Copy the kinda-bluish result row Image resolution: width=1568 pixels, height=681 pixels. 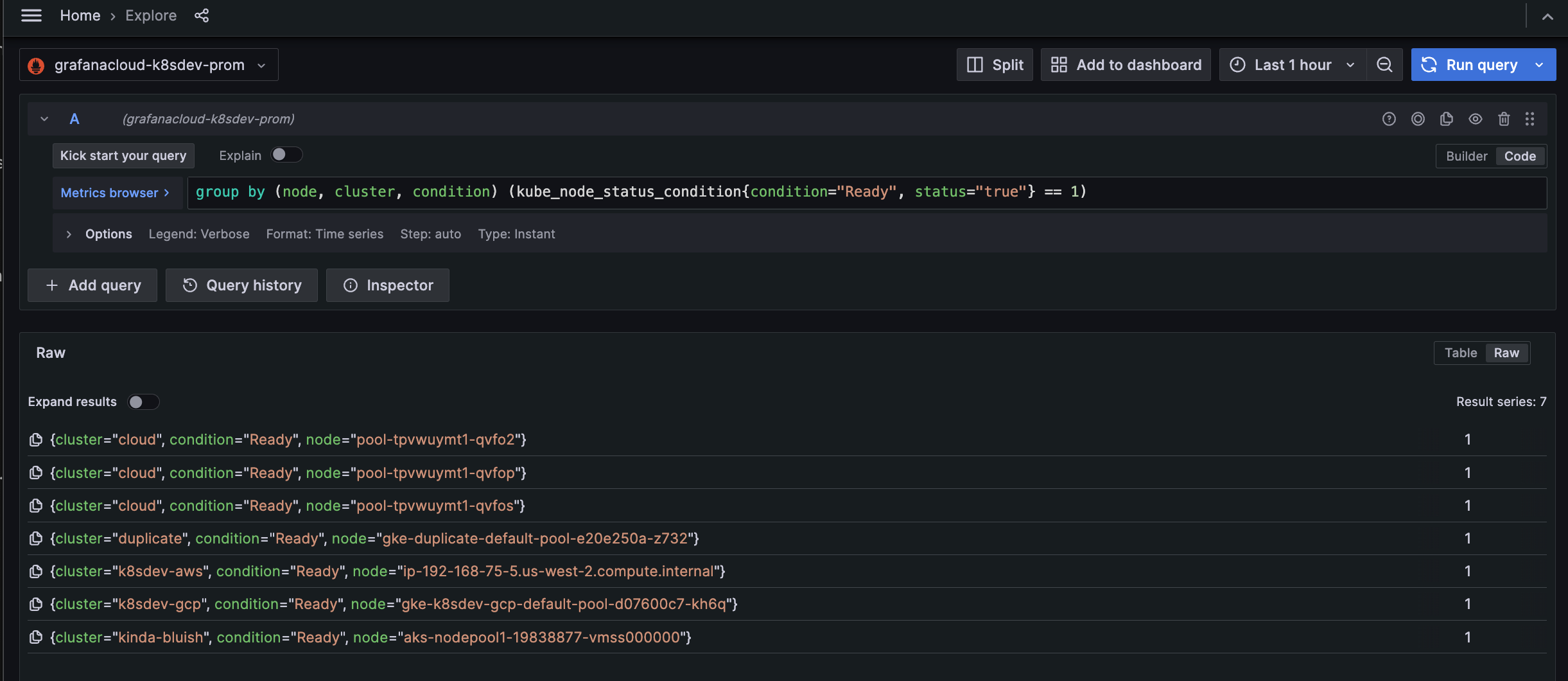tap(36, 637)
